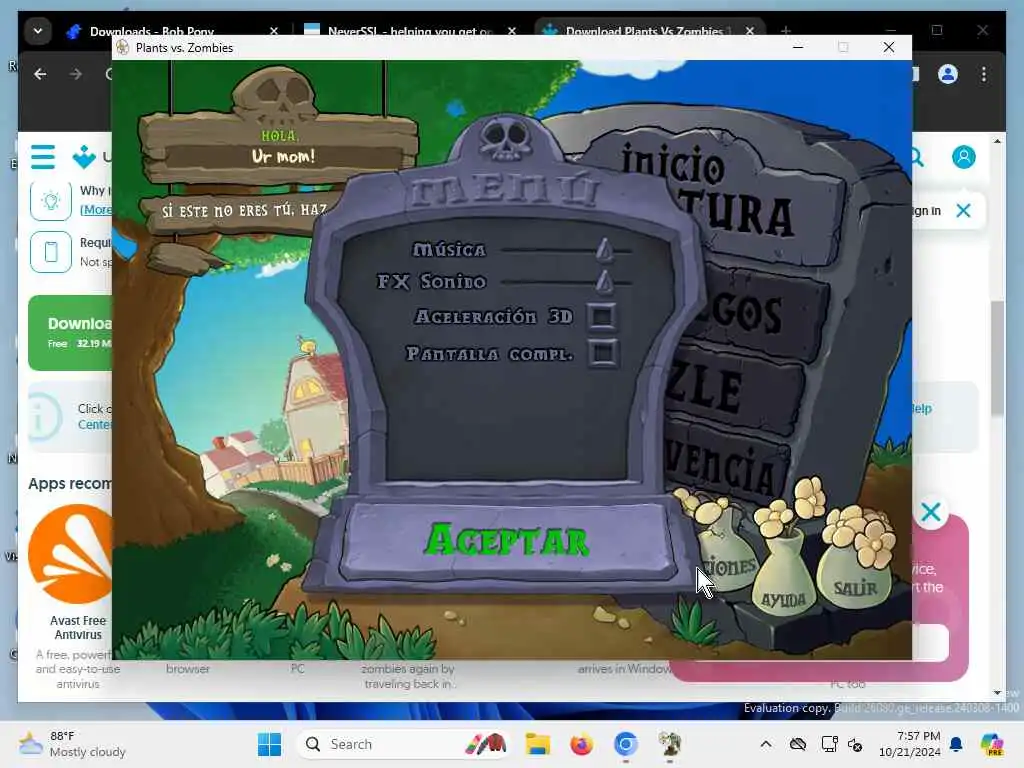Close the pink popup banner

point(931,512)
